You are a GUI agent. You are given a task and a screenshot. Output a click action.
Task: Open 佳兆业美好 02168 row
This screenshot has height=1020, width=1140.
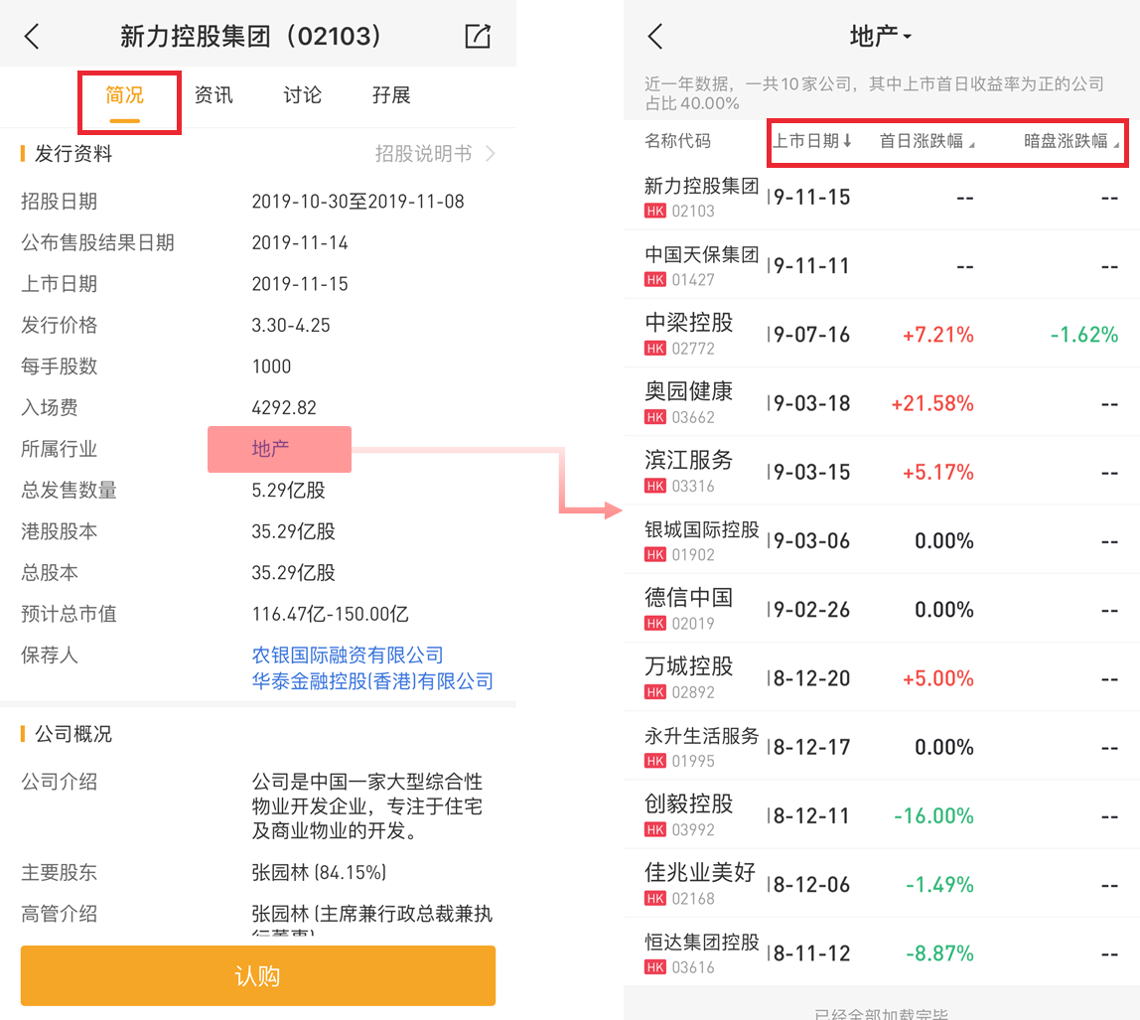(881, 883)
